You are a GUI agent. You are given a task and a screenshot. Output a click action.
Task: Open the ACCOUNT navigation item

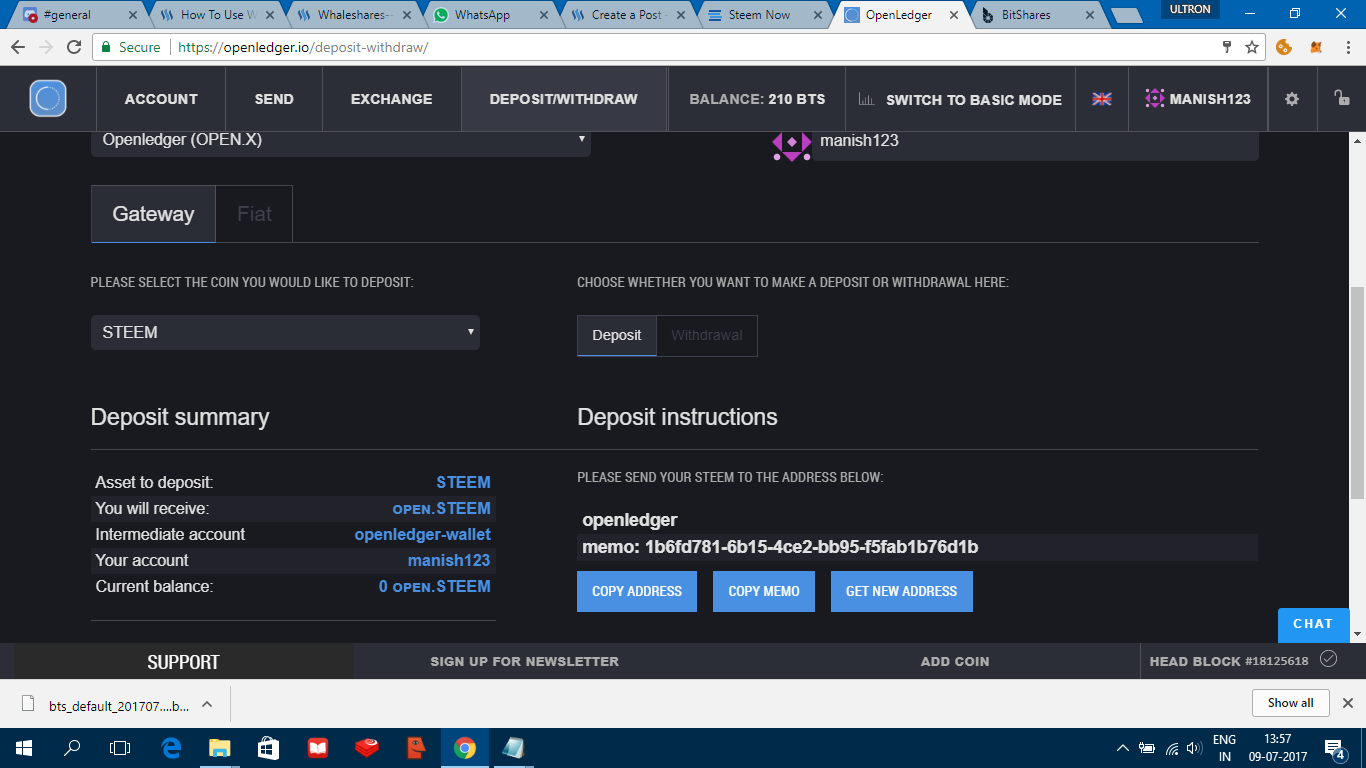point(161,99)
